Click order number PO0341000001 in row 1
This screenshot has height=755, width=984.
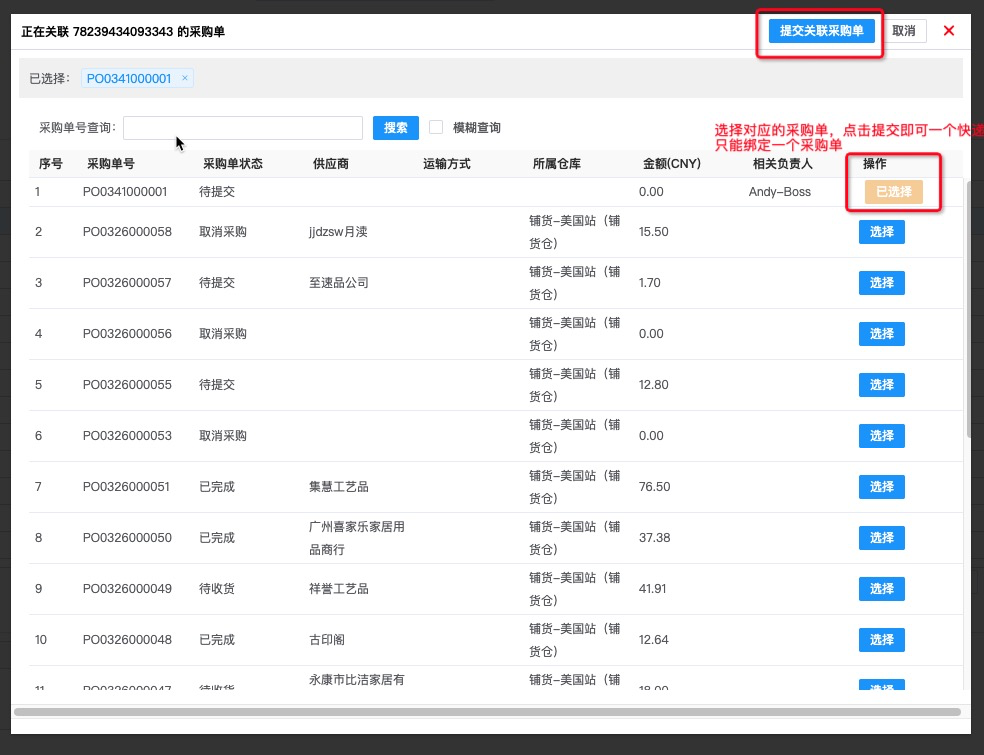tap(125, 191)
